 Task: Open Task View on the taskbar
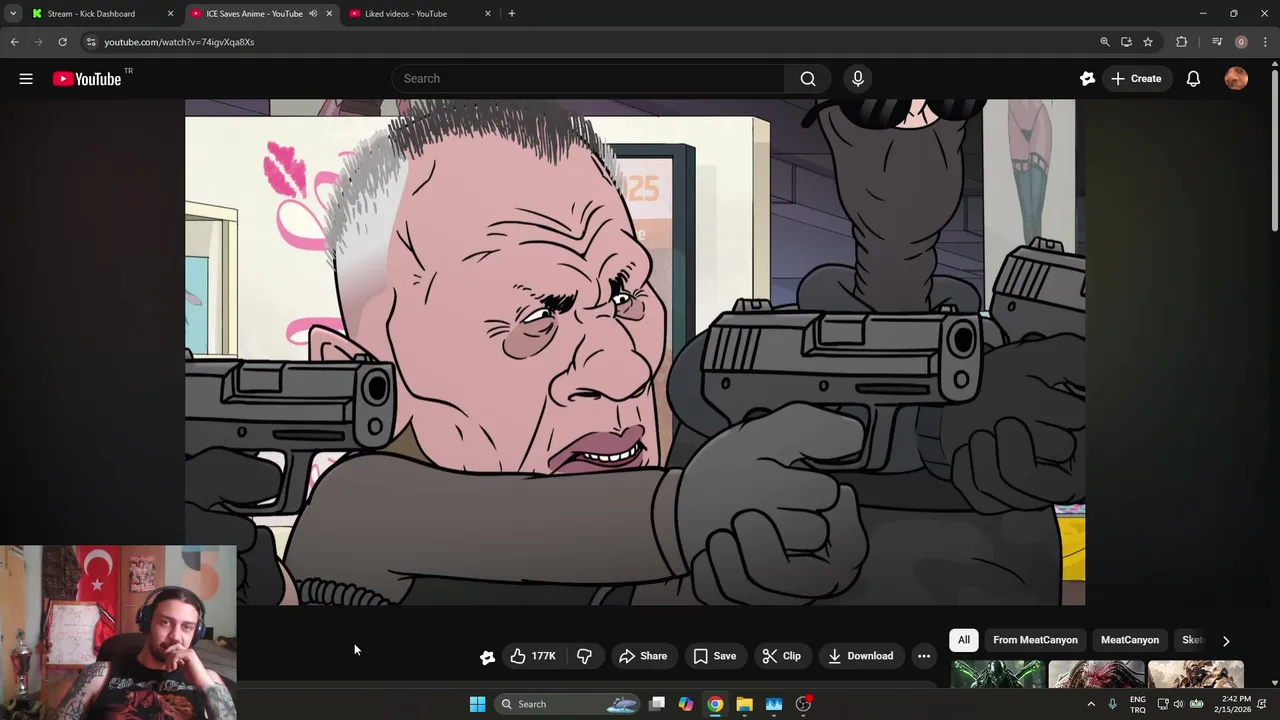pos(657,704)
